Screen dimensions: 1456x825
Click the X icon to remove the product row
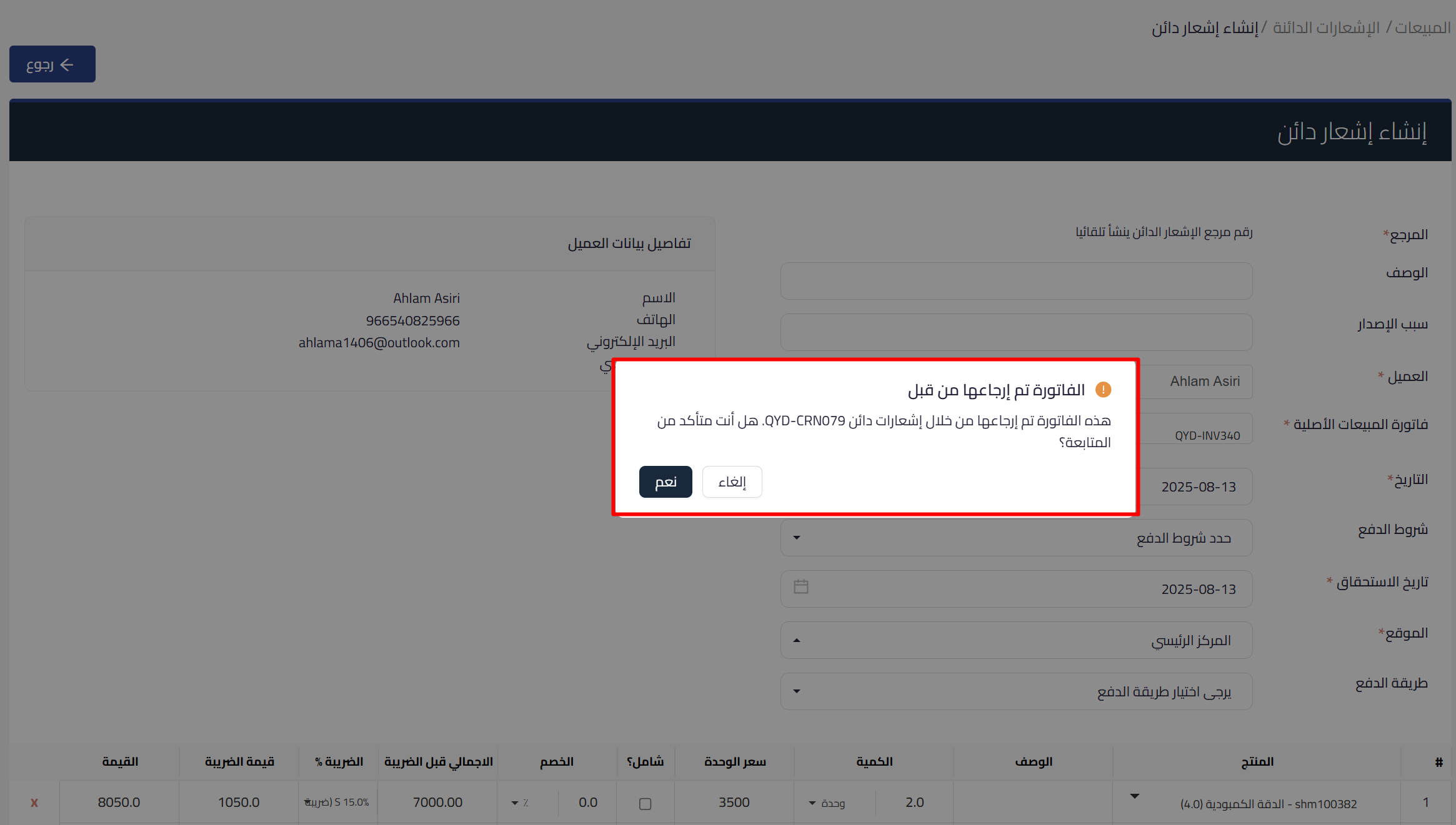tap(34, 803)
